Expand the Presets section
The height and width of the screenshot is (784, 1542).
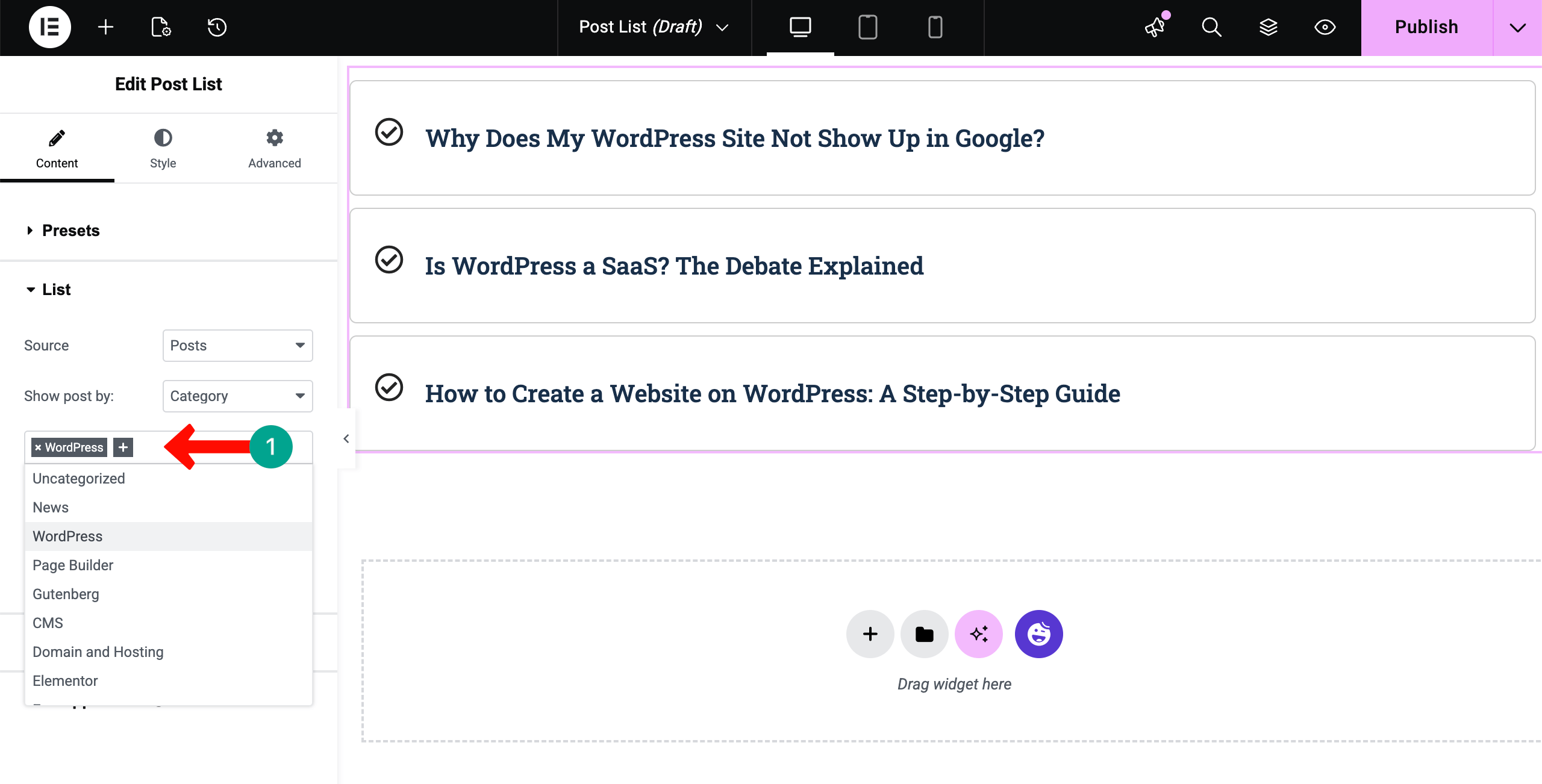point(70,231)
